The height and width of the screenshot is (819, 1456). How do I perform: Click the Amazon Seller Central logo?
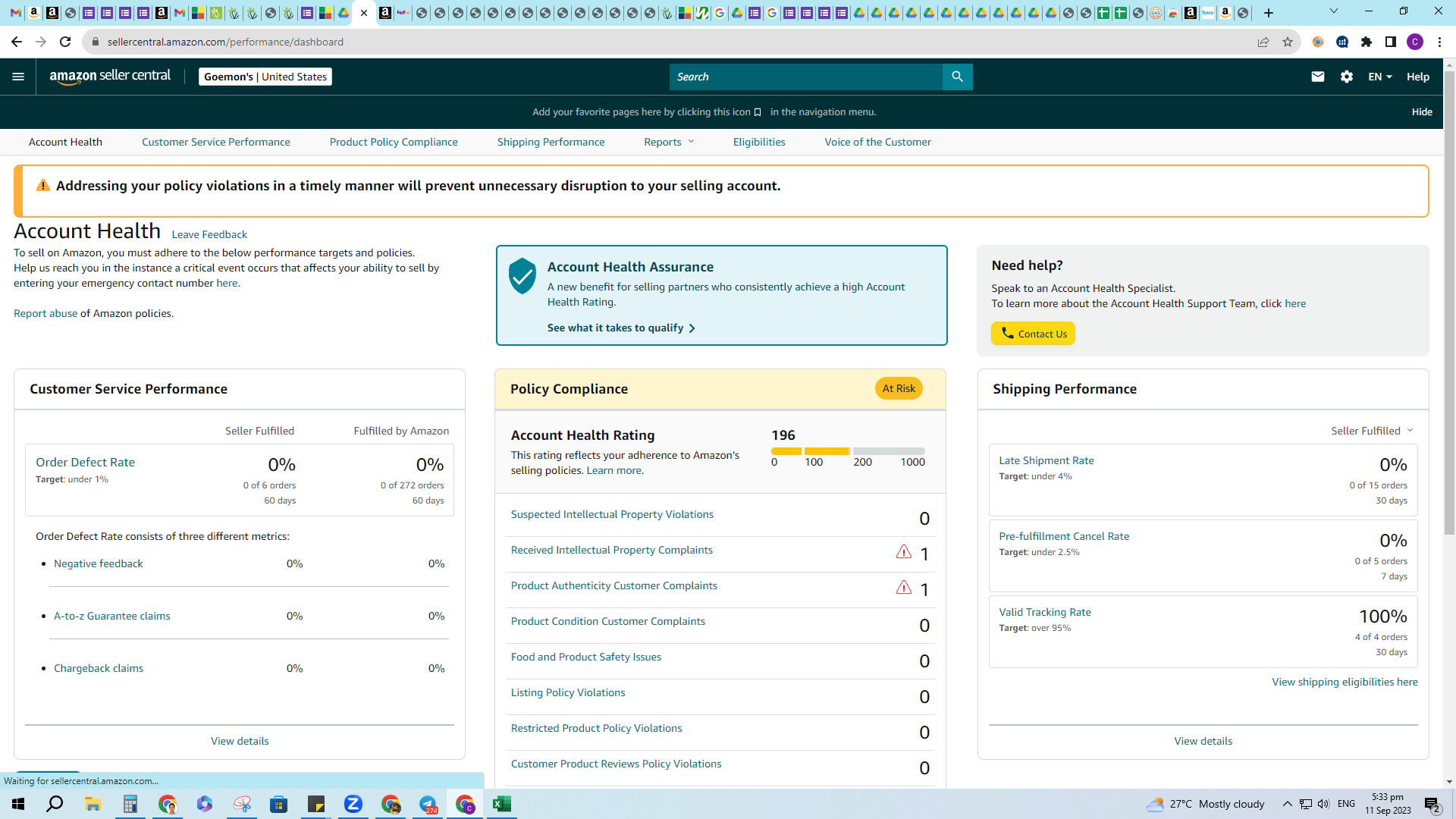click(x=110, y=77)
